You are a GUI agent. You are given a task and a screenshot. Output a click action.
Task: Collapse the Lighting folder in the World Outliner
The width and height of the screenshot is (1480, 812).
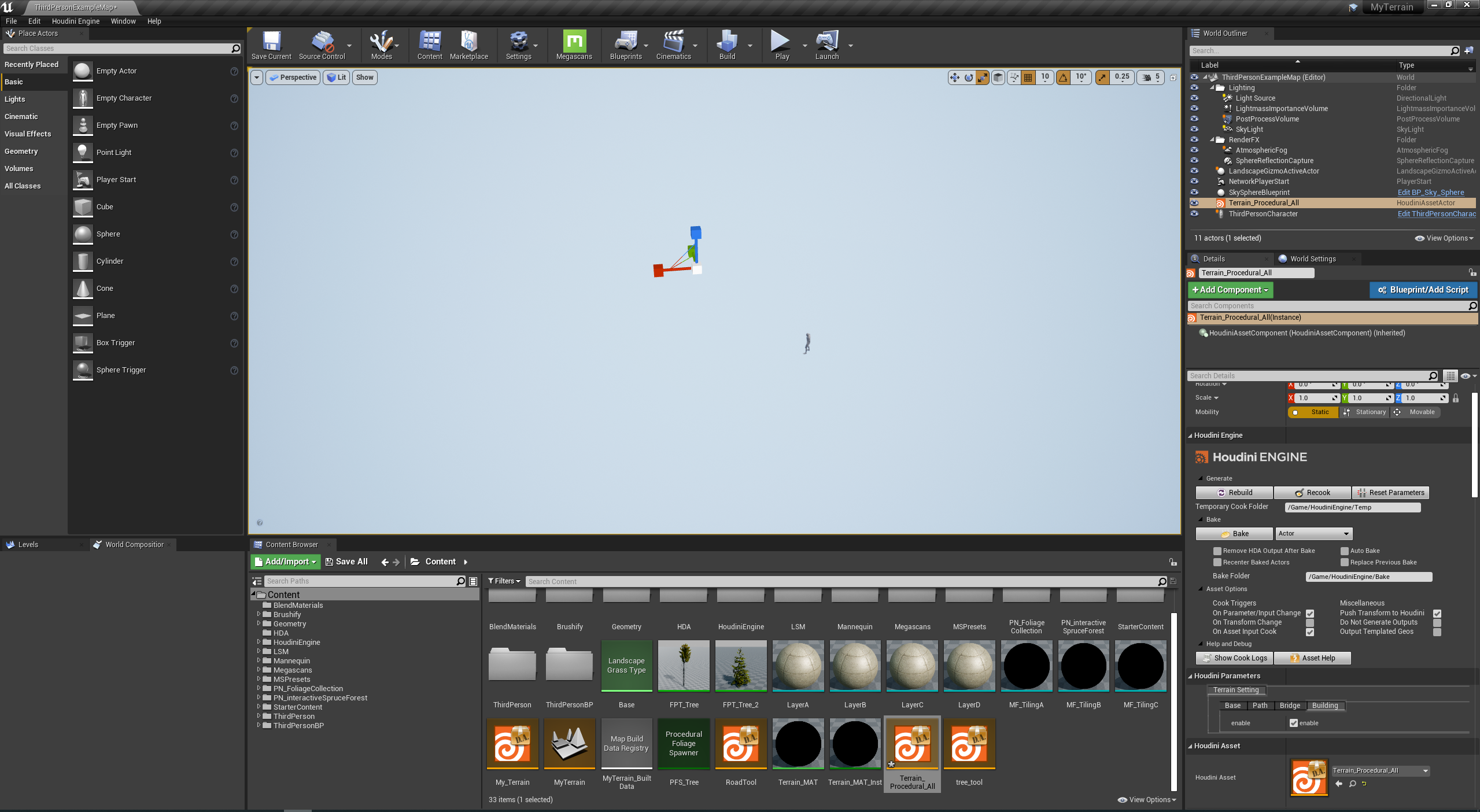pos(1212,88)
